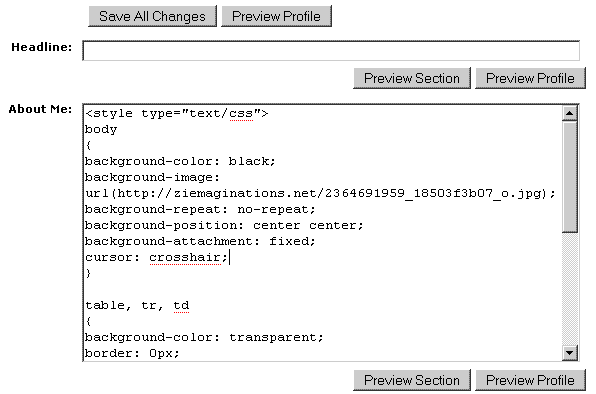
Task: Click the scrollbar track below the thumb
Action: pyautogui.click(x=569, y=289)
